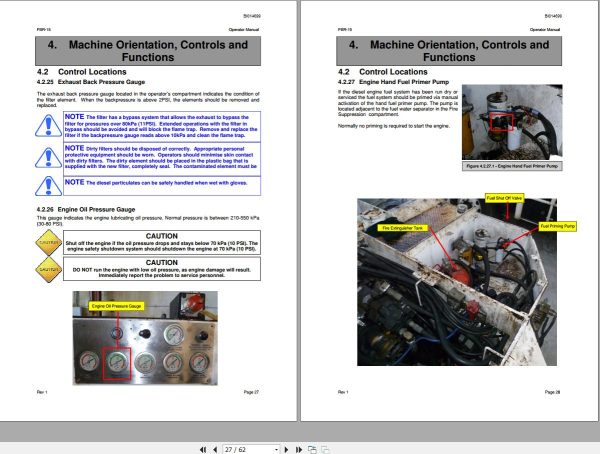Screen dimensions: 600x454
Task: Go to the previous page
Action: coord(215,449)
